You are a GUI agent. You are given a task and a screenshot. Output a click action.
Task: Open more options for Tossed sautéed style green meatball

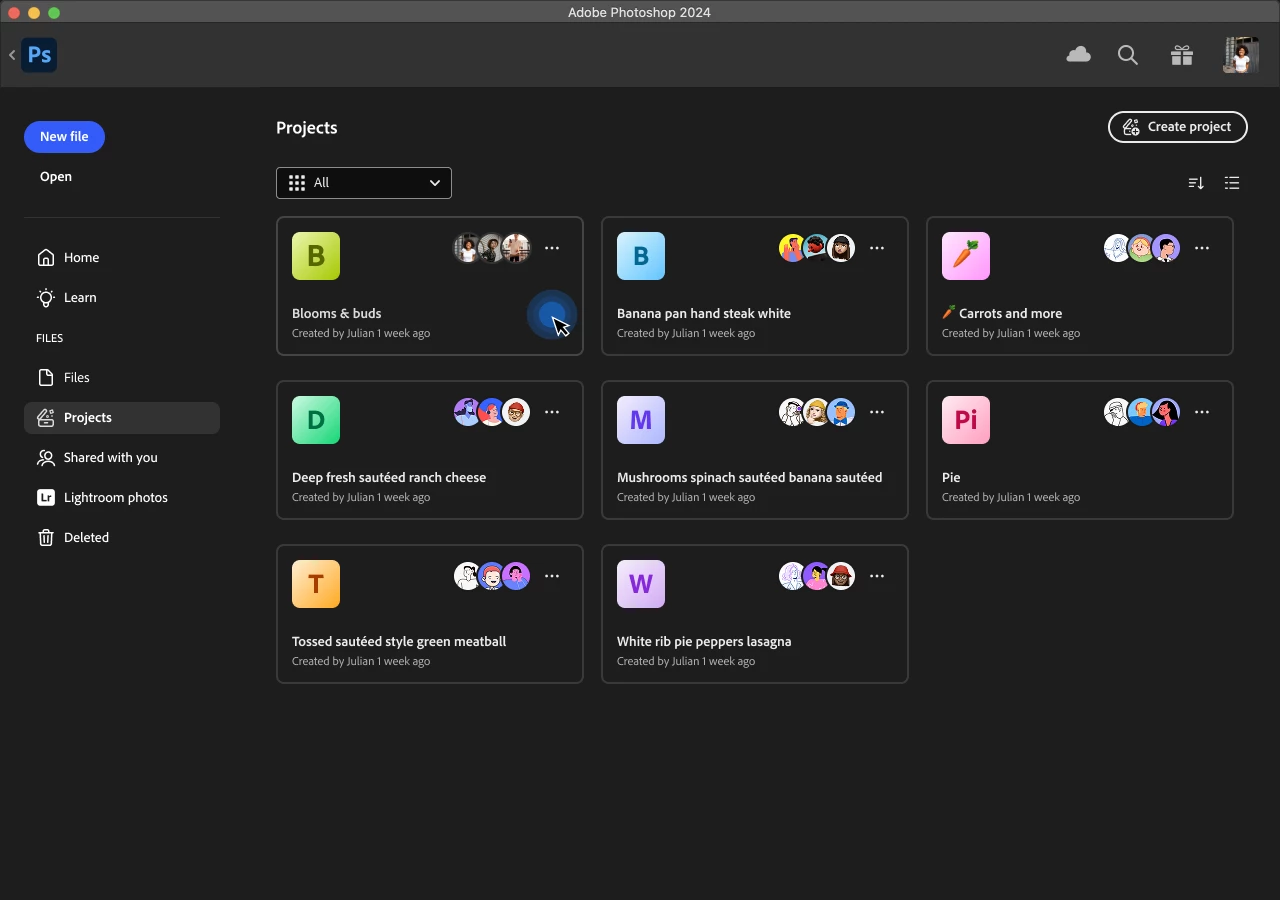[x=552, y=576]
